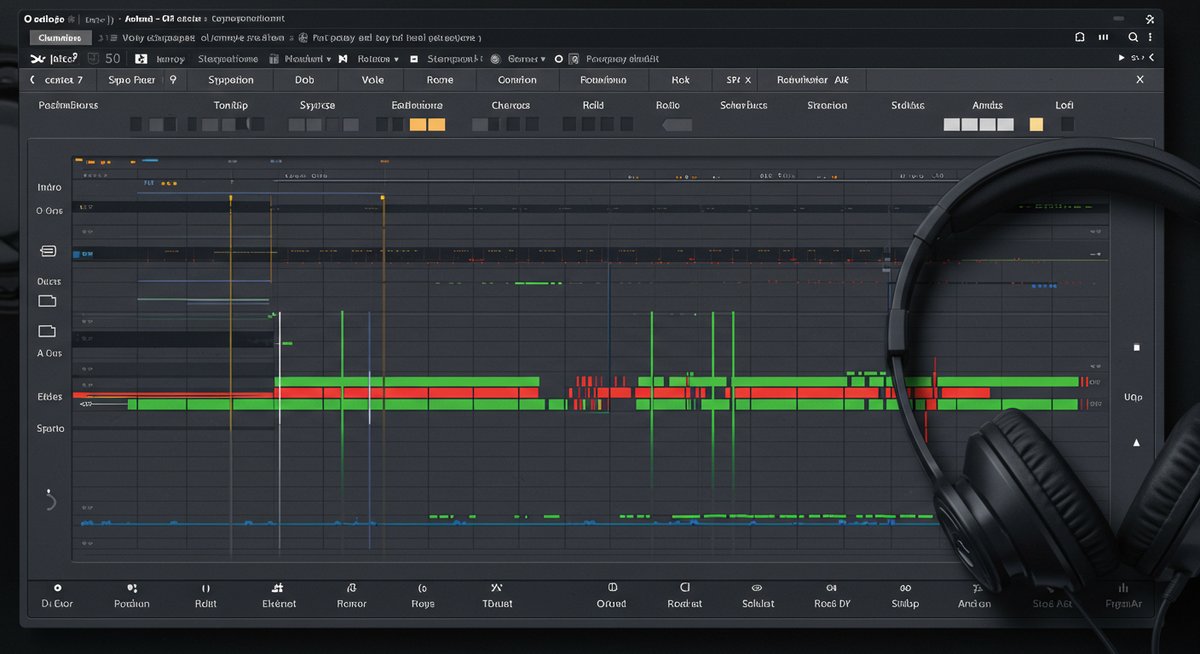The height and width of the screenshot is (654, 1200).
Task: Click the Tonitip column label
Action: point(231,105)
